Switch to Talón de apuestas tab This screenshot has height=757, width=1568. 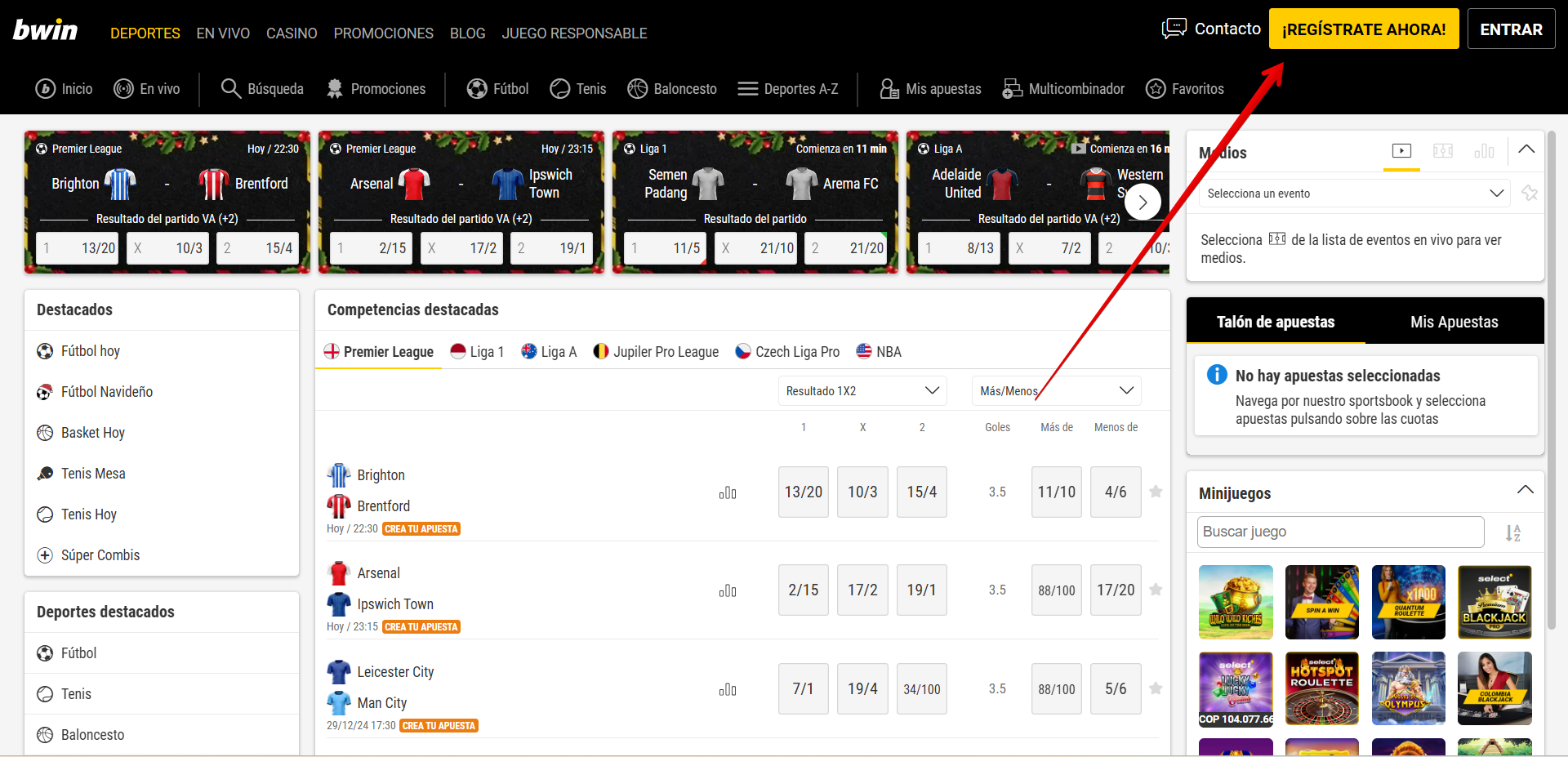coord(1276,322)
